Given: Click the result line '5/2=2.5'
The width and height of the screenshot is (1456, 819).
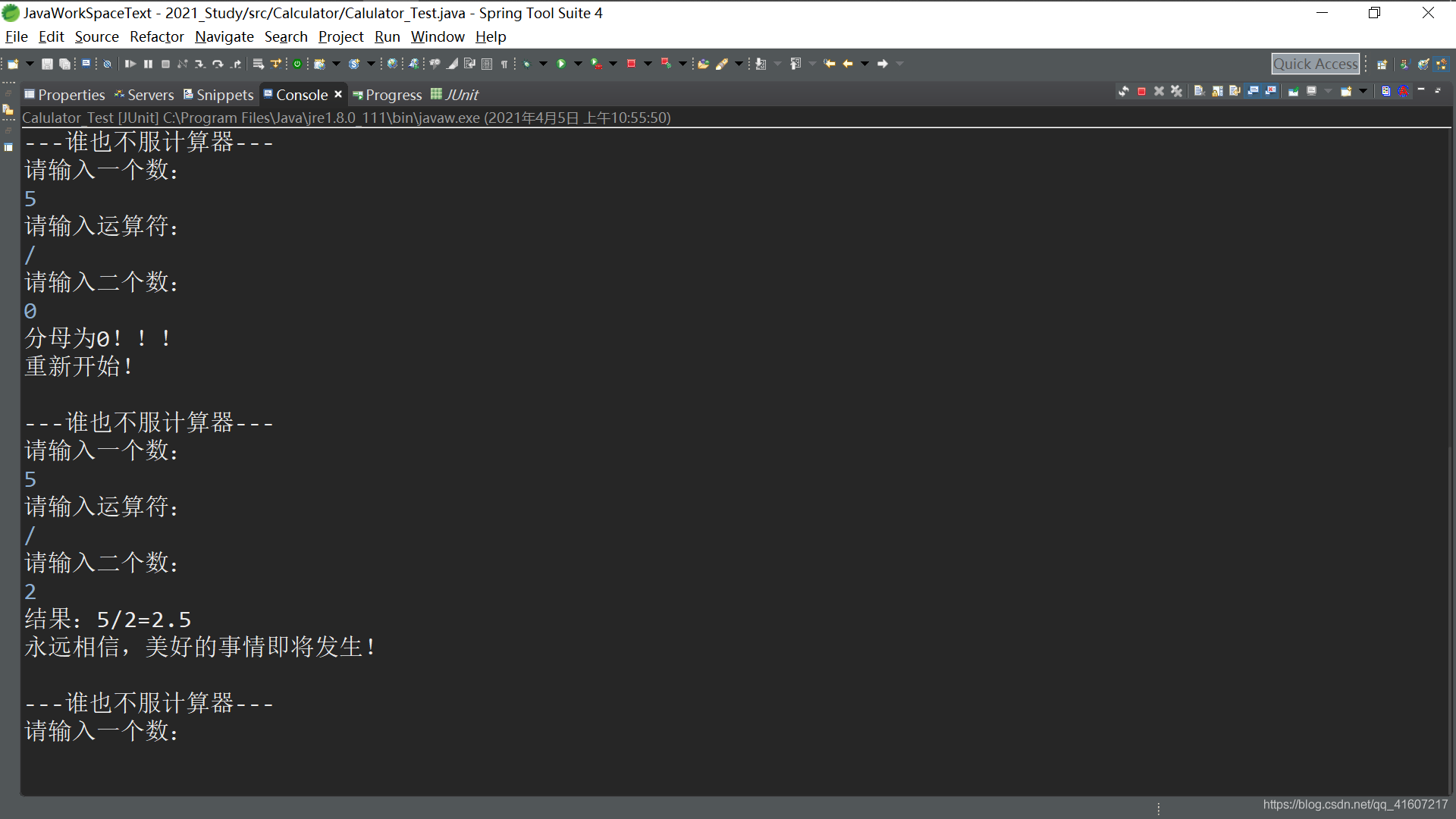Looking at the screenshot, I should click(144, 620).
